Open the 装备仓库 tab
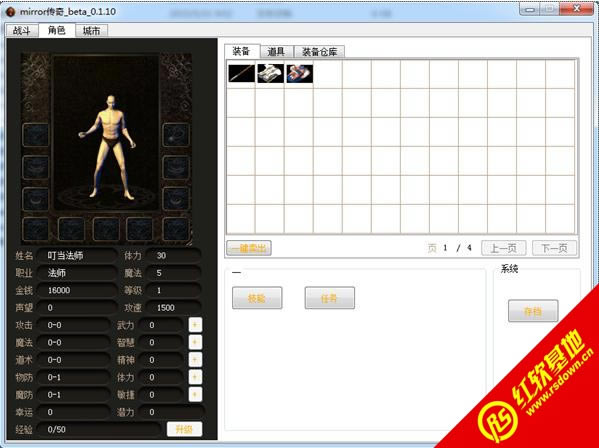Image resolution: width=599 pixels, height=448 pixels. click(319, 52)
